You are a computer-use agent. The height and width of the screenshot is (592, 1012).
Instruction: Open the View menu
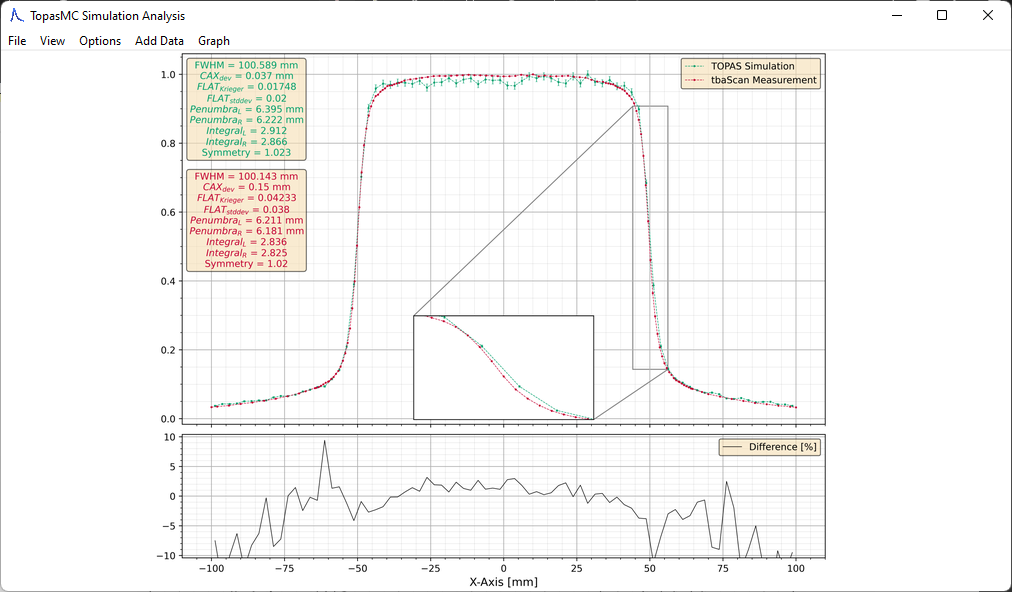[52, 41]
